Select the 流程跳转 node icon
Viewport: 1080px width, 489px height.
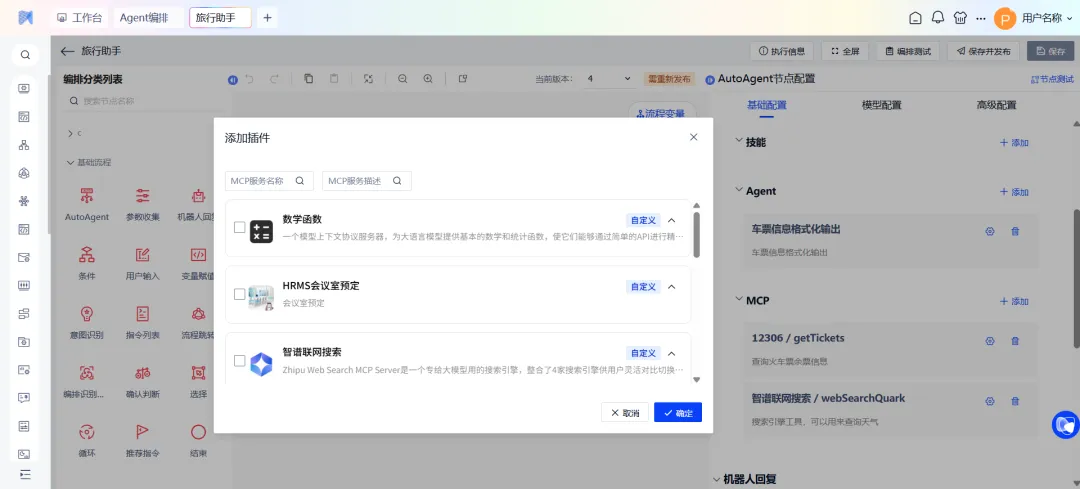(x=198, y=314)
